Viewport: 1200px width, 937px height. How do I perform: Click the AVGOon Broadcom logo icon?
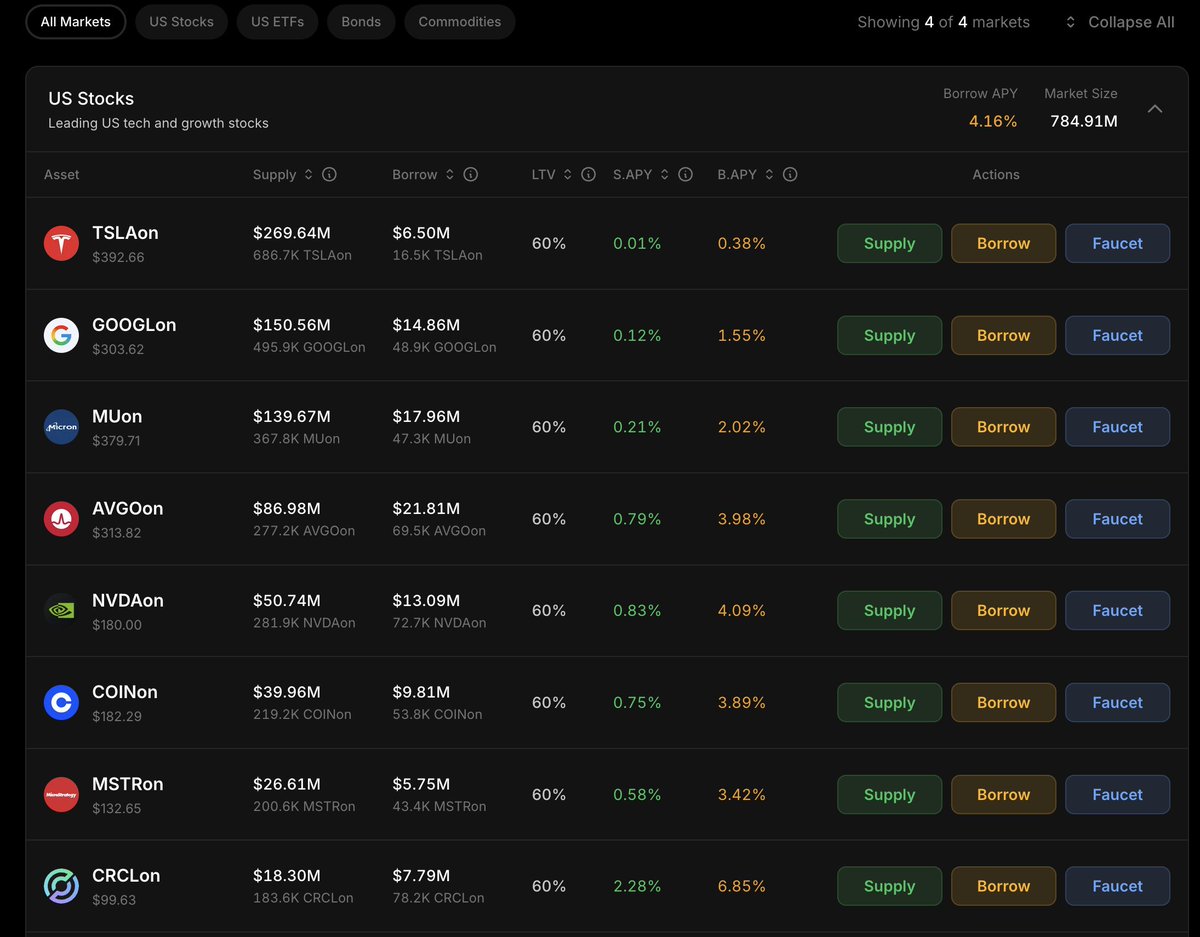pyautogui.click(x=61, y=519)
